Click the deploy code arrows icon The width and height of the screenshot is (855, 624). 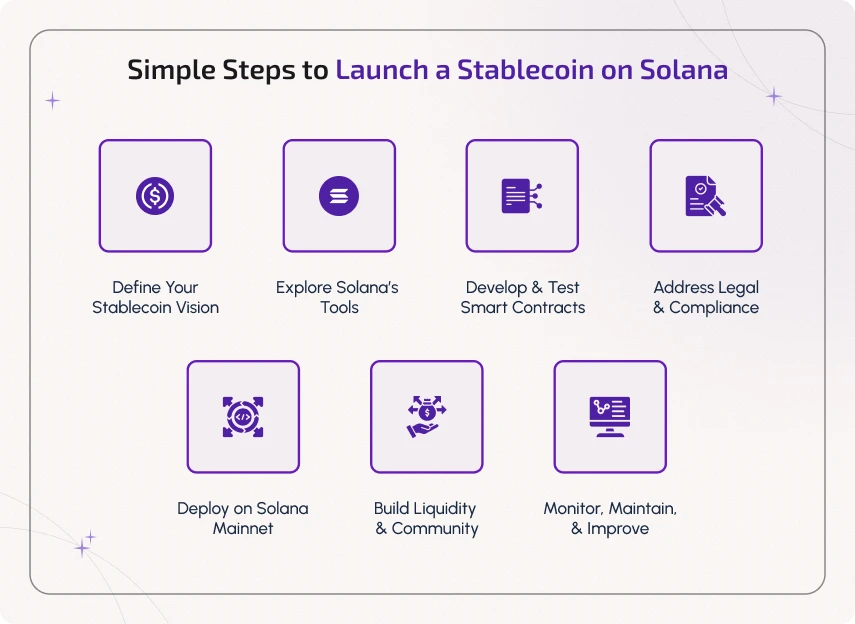pyautogui.click(x=243, y=417)
